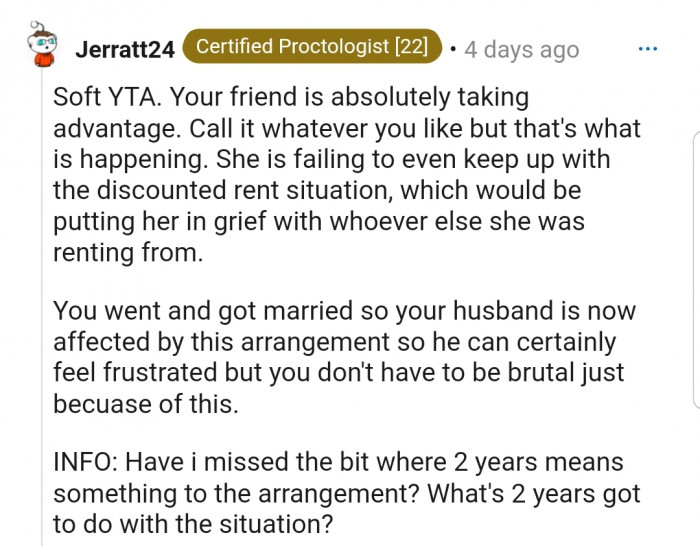Click the Certified Proctologist flair badge
This screenshot has height=546, width=700.
pyautogui.click(x=312, y=46)
